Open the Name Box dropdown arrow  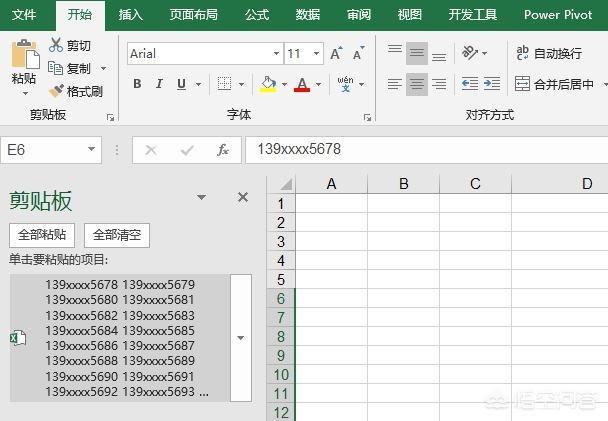point(92,149)
